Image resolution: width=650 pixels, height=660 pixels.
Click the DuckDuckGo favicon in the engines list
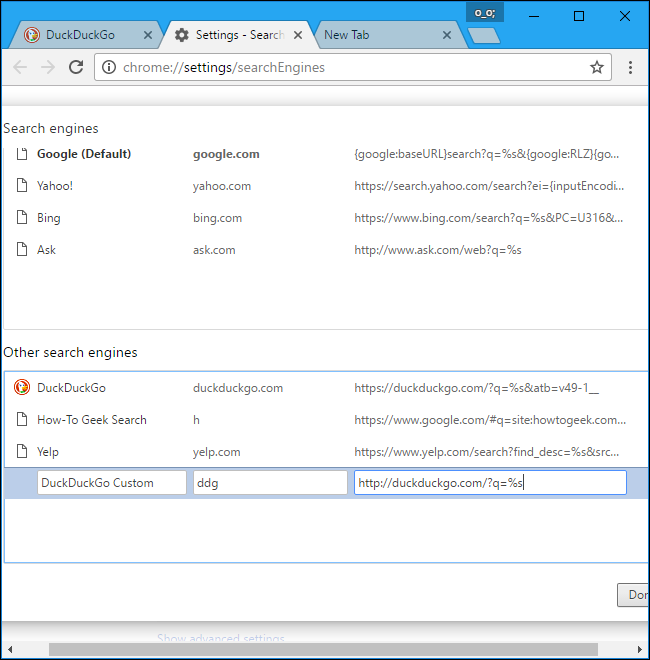click(x=21, y=388)
